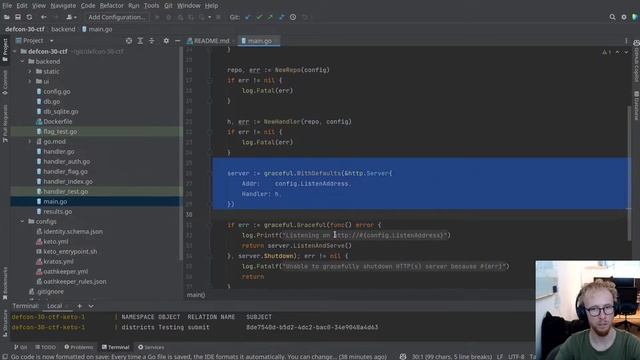Open handler_auth.go in the project tree
Screen dimensions: 640x360
click(67, 162)
